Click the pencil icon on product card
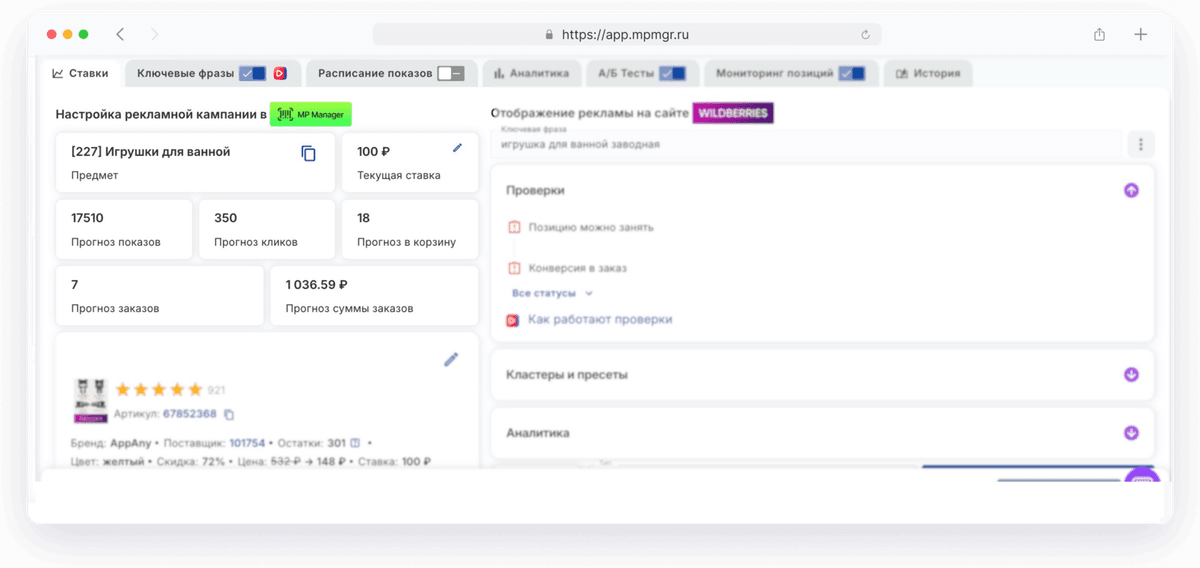1200x568 pixels. click(x=451, y=360)
